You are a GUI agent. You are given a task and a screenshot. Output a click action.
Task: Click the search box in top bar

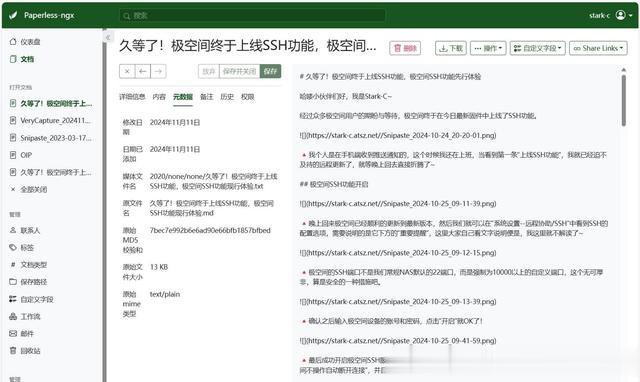point(252,16)
